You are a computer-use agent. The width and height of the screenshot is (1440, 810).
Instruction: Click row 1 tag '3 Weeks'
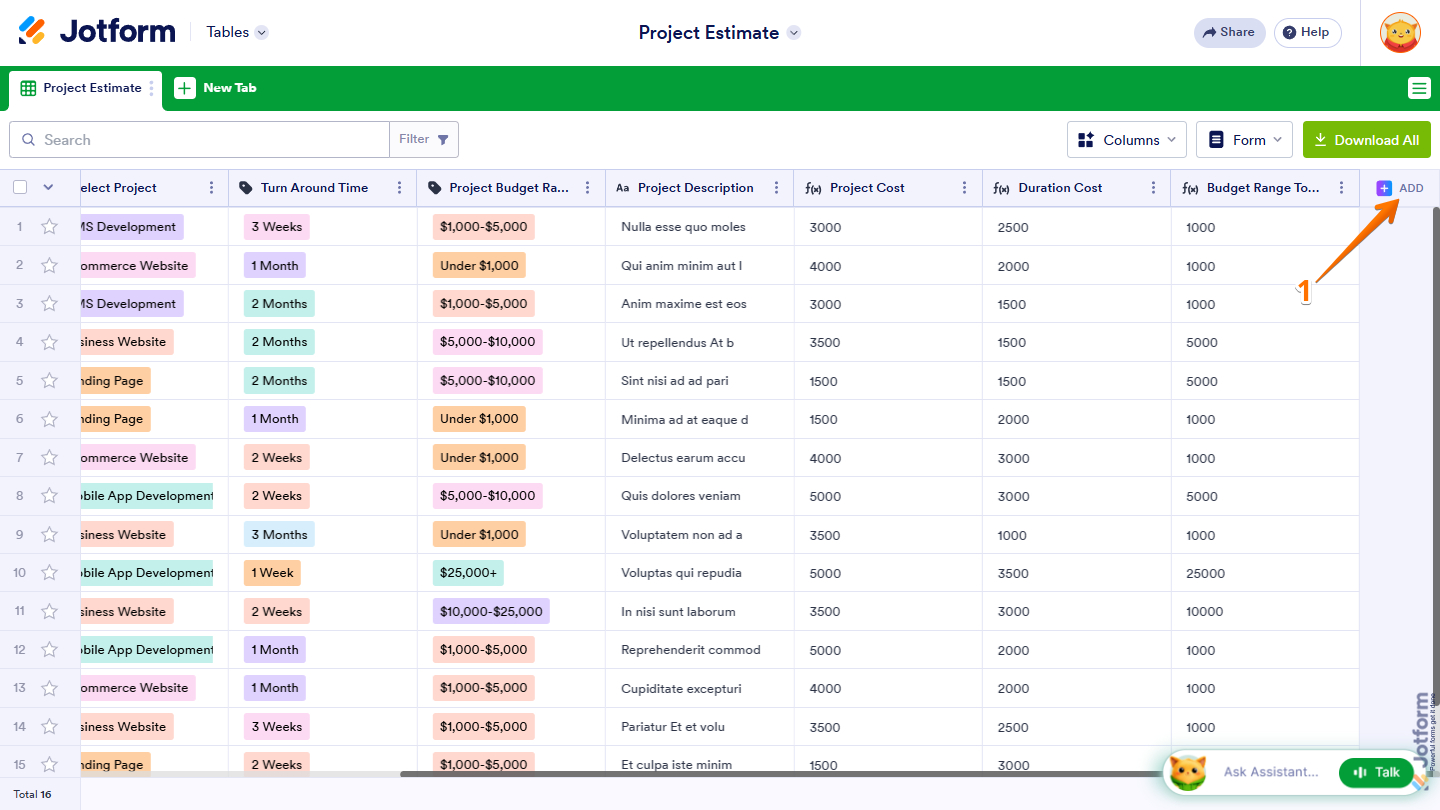[x=277, y=227]
